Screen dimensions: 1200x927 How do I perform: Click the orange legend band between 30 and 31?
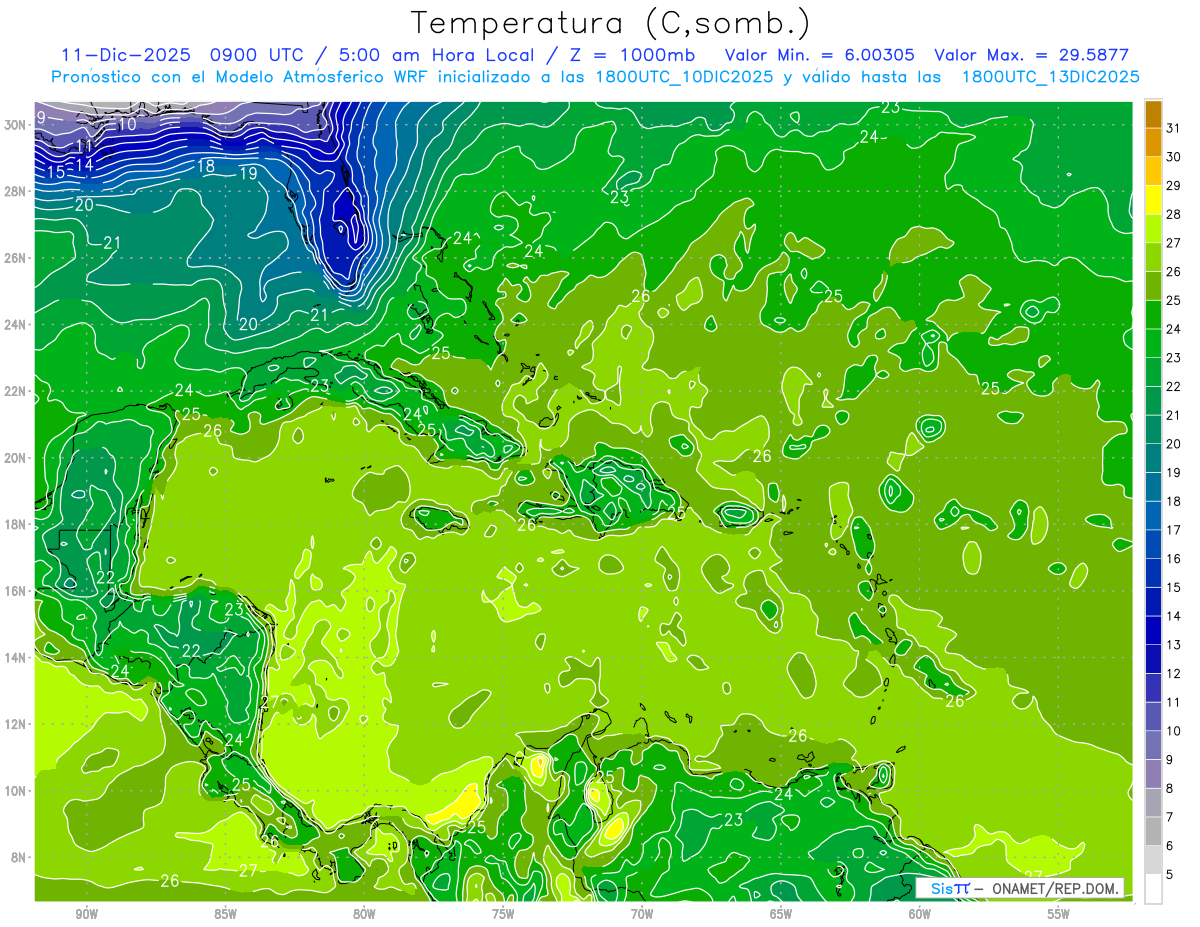1153,142
